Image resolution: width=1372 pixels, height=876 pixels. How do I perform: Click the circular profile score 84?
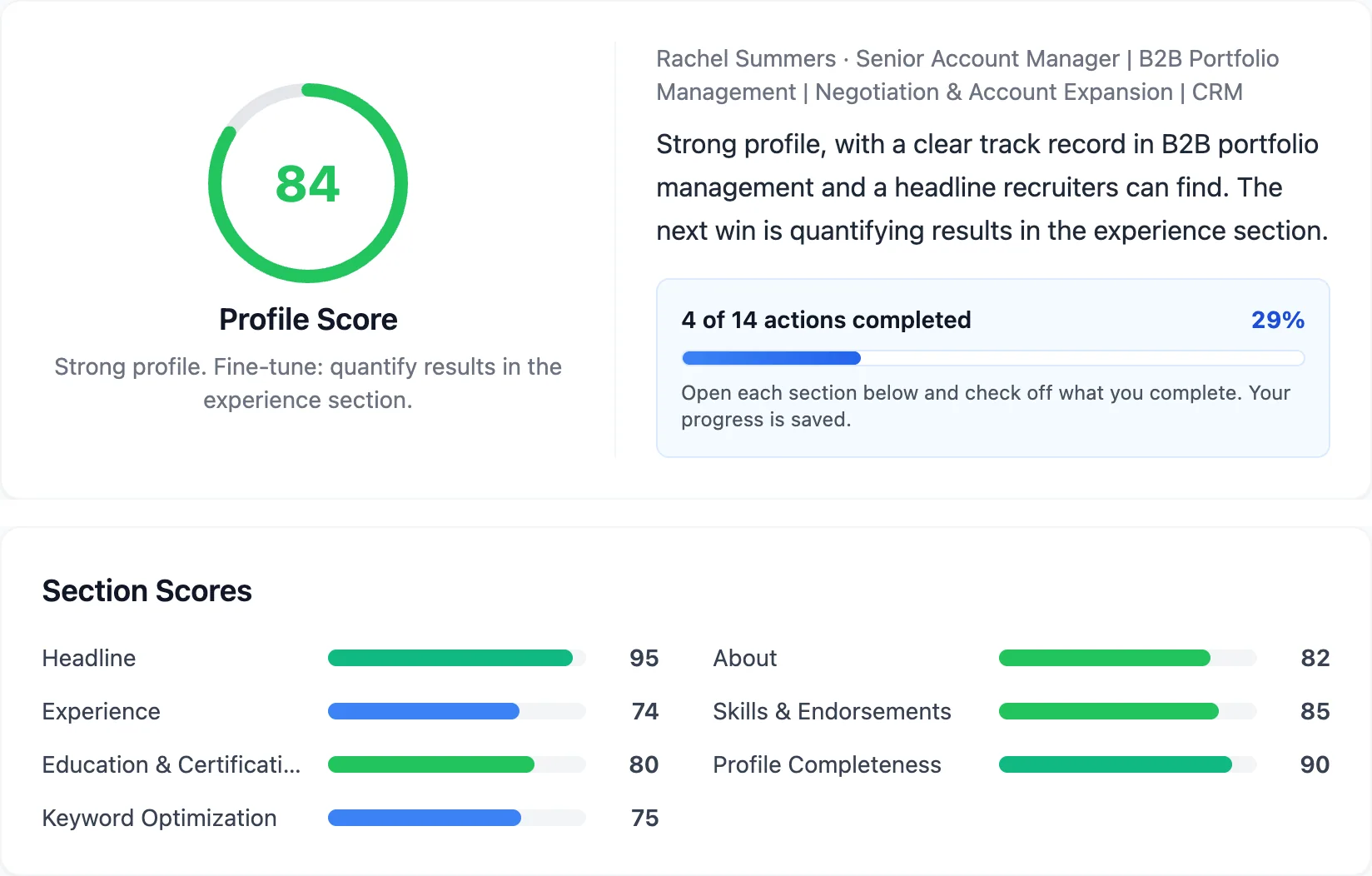coord(308,183)
